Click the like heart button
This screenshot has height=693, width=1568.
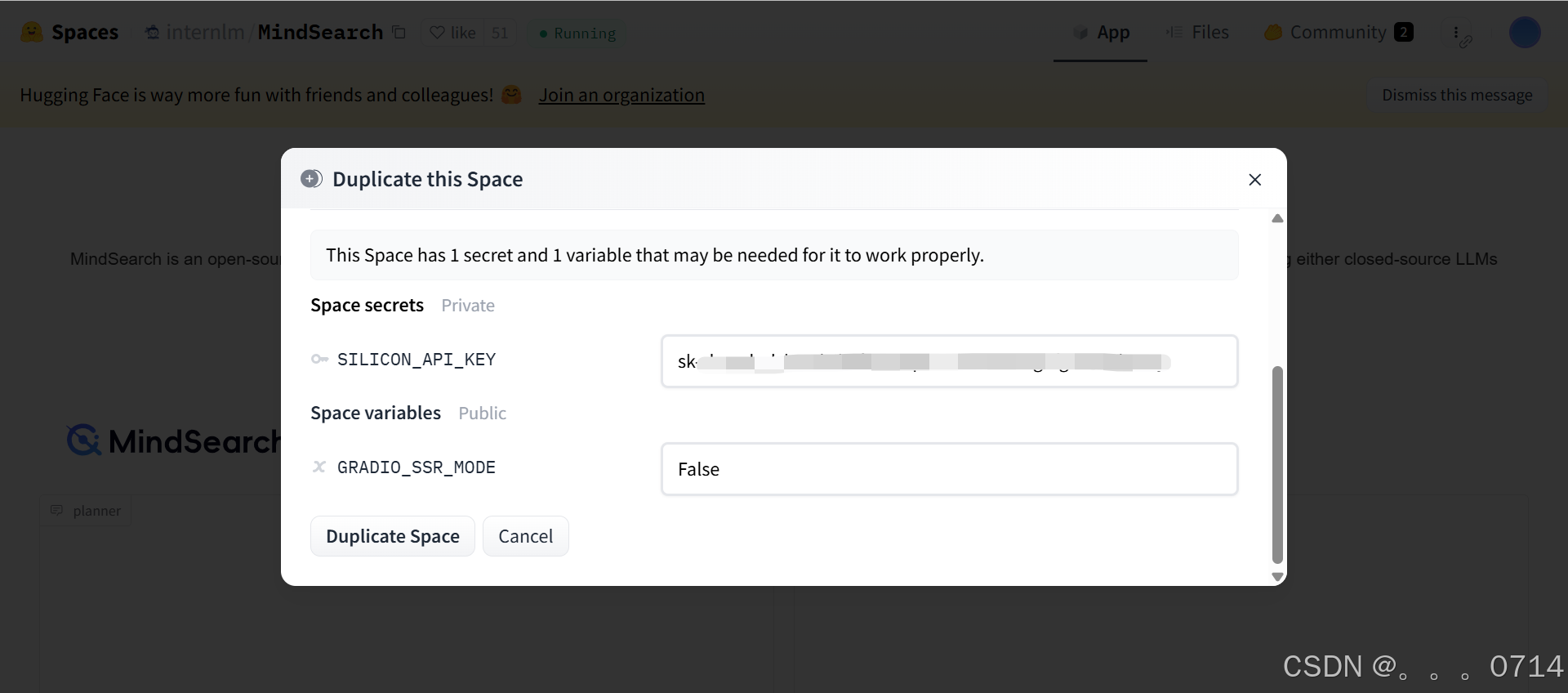click(x=452, y=33)
